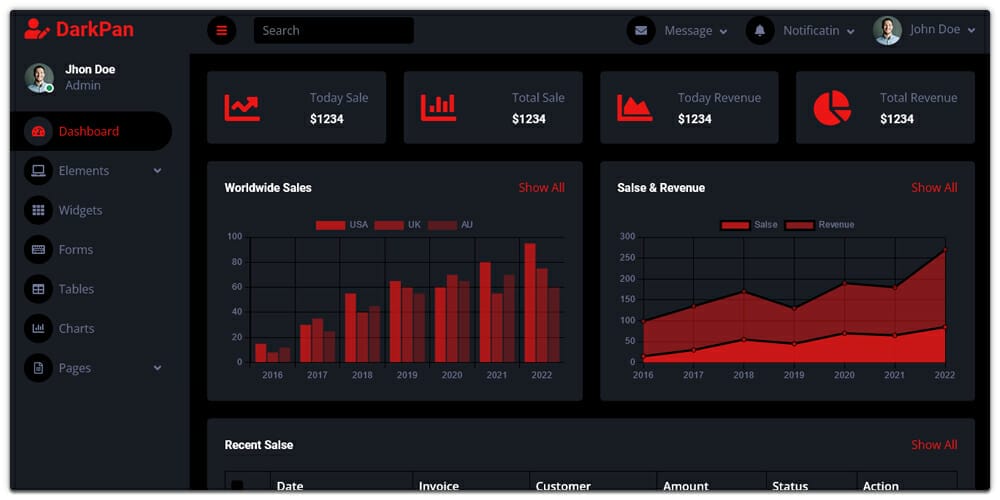Click the Total Sale bar chart icon

click(438, 107)
